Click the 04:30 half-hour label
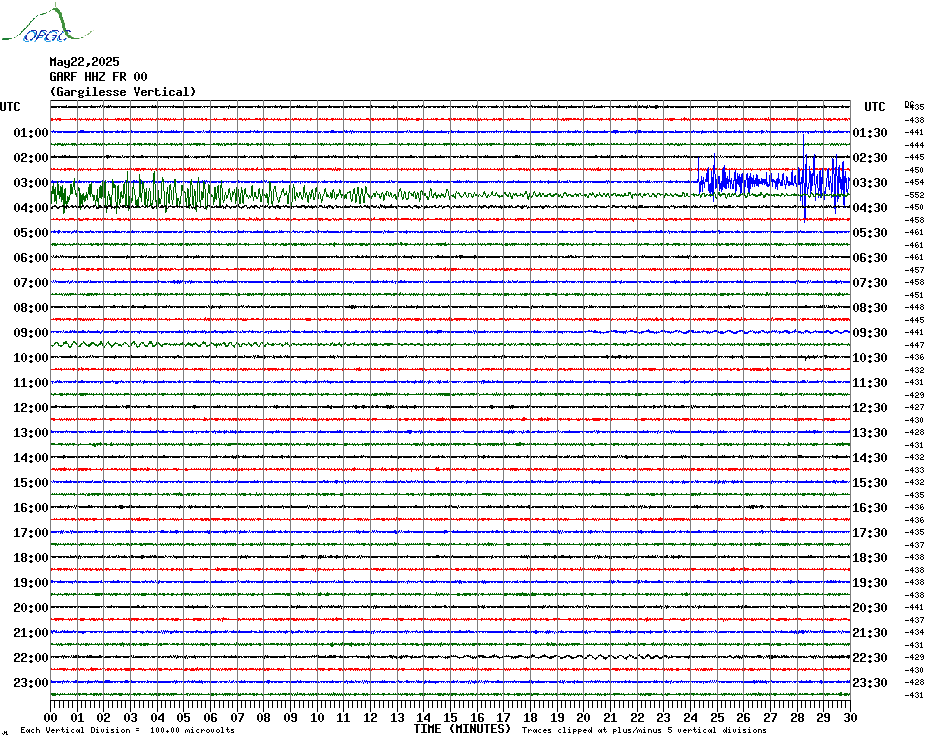The width and height of the screenshot is (930, 744). click(870, 208)
